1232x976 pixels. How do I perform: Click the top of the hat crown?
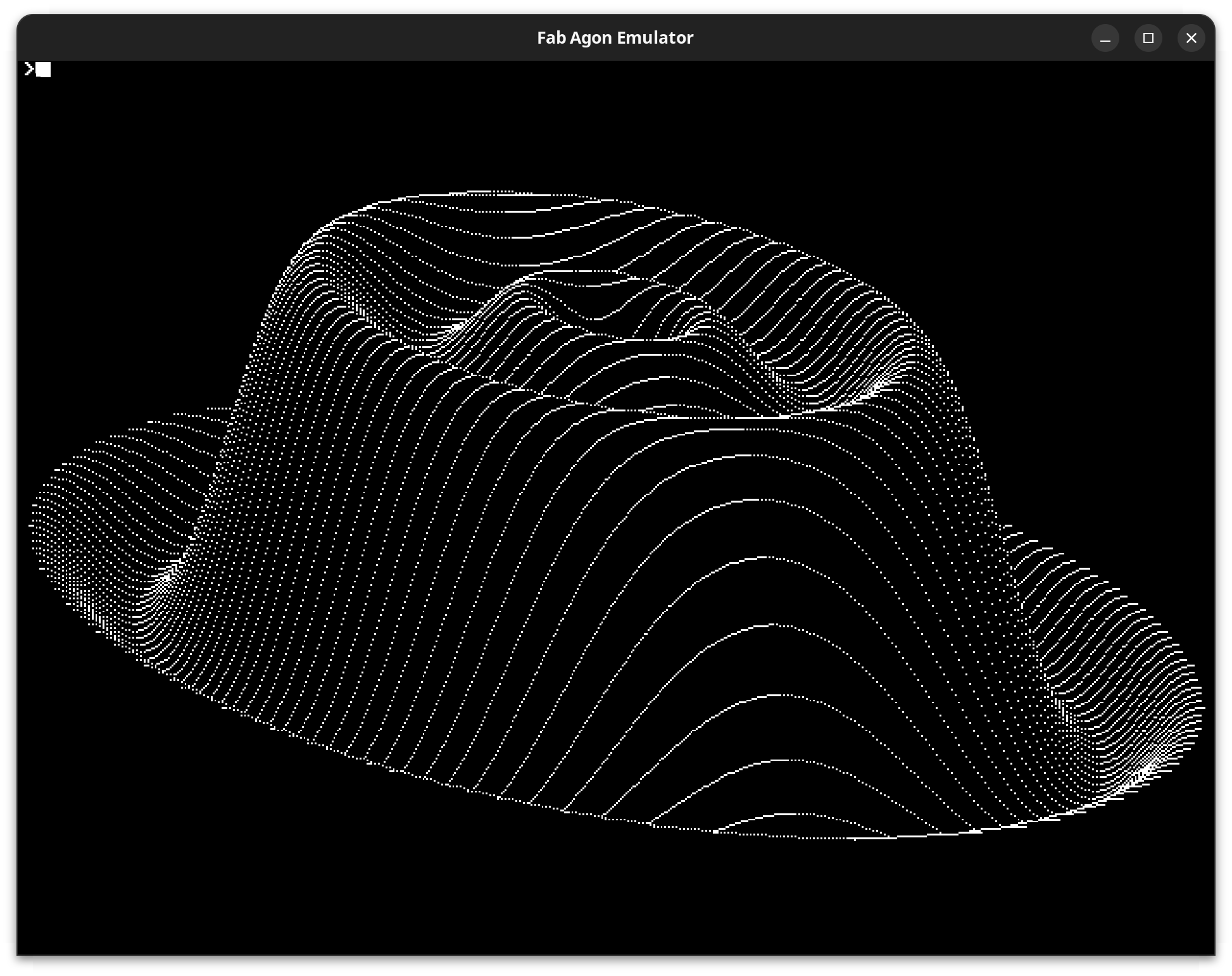pos(494,193)
